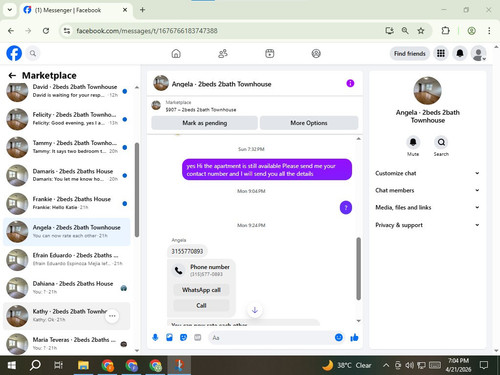Screen dimensions: 500x375
Task: Open Windows taskbar search
Action: pos(35,365)
